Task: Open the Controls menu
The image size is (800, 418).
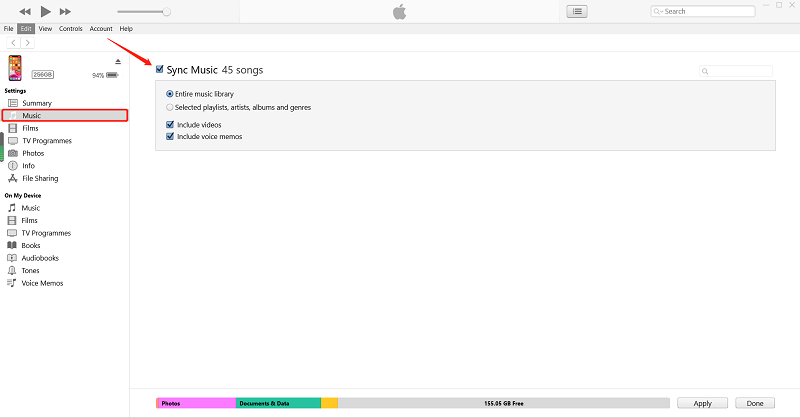Action: click(x=70, y=28)
